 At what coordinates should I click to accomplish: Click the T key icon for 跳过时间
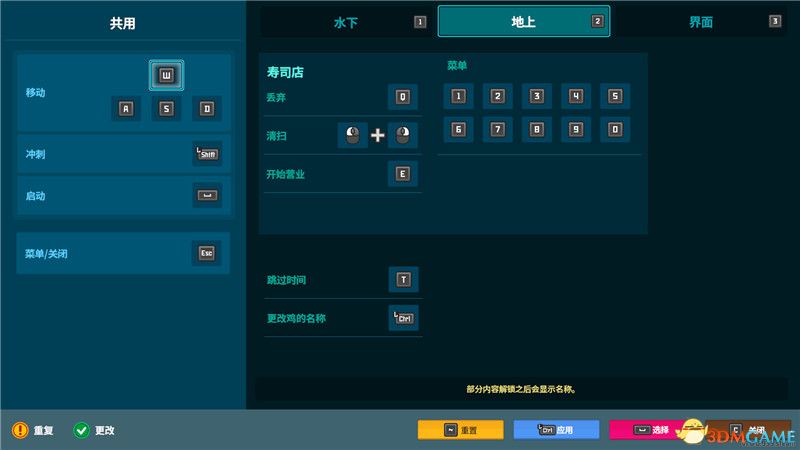[x=404, y=279]
